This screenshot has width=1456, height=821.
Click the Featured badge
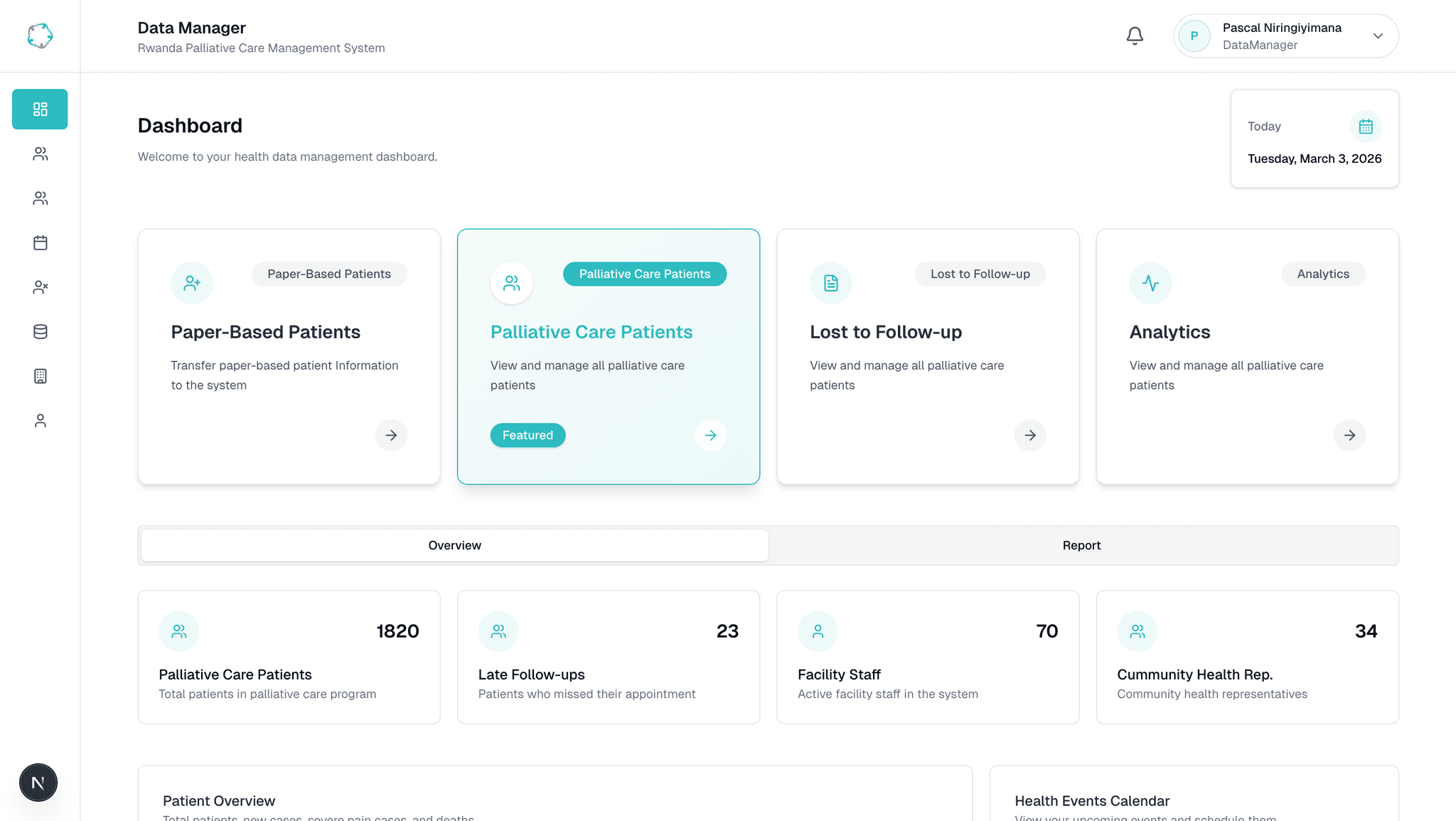tap(528, 435)
